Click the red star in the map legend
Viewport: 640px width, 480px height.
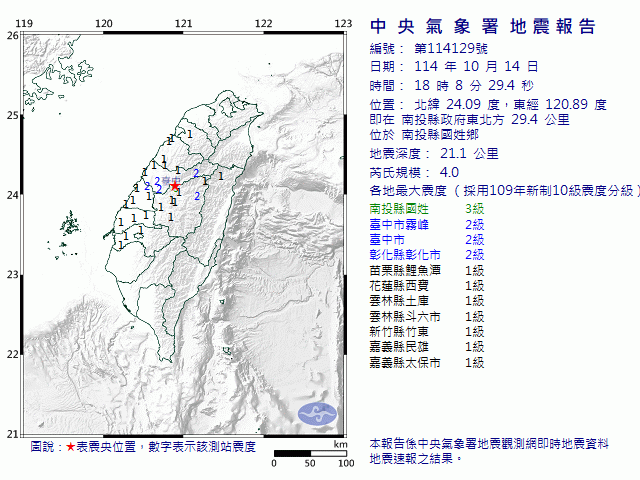(x=70, y=447)
